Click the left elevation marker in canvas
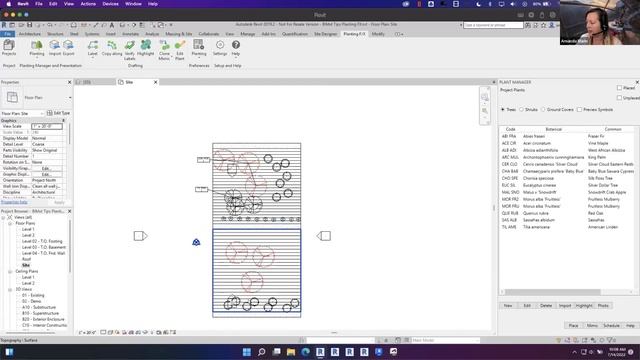640x360 pixels. (x=140, y=236)
